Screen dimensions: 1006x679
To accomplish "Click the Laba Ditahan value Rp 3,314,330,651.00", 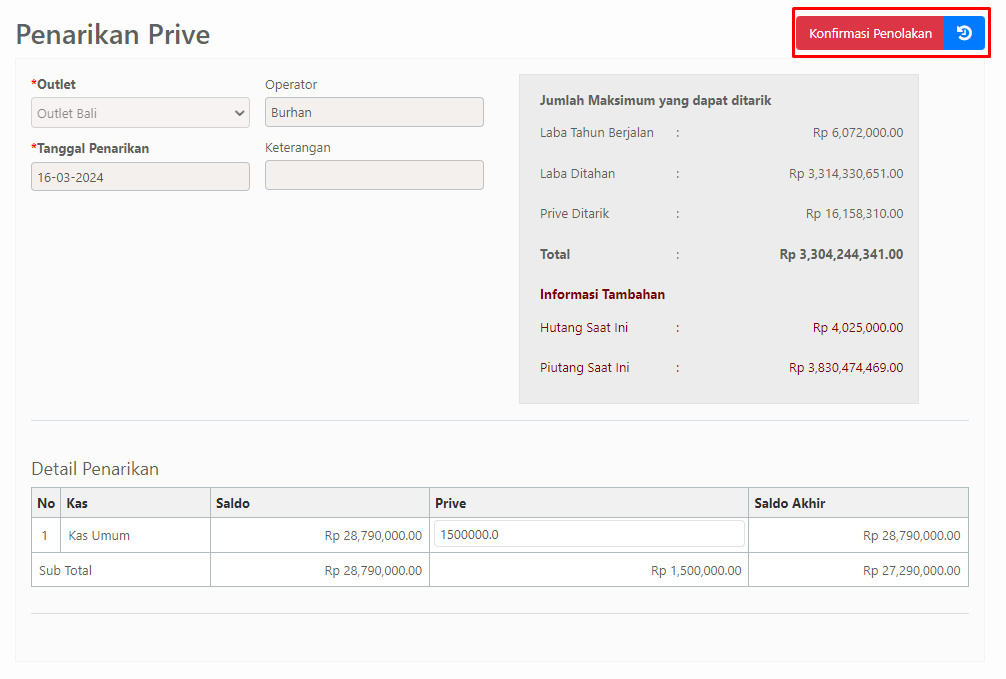I will point(846,174).
